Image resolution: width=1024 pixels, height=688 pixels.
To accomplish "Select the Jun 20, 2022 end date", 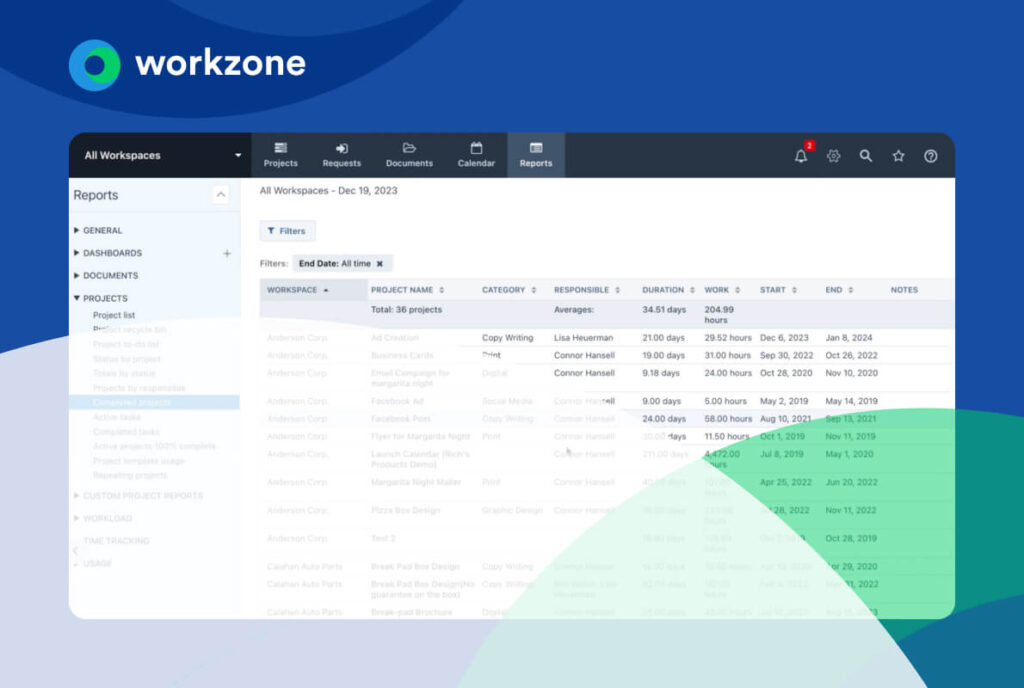I will point(851,482).
